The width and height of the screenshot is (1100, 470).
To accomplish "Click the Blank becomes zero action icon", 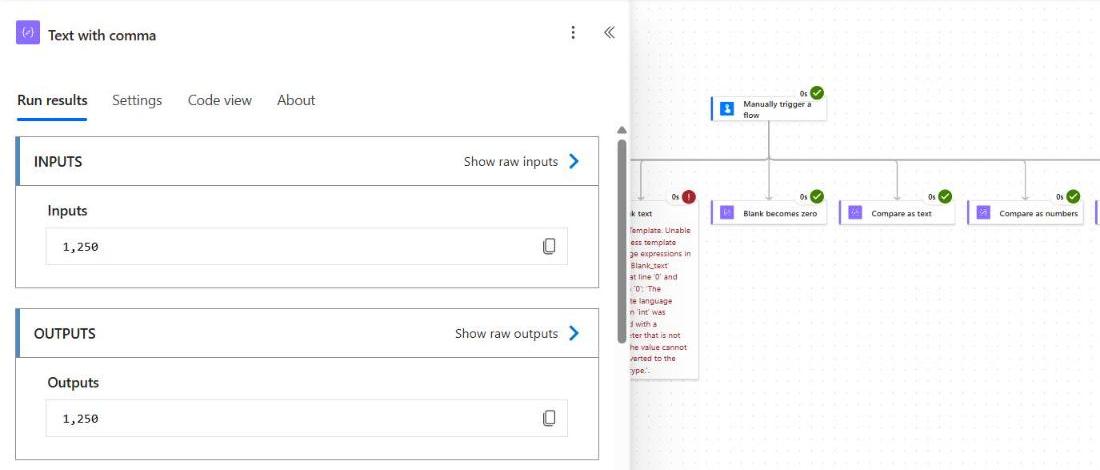I will click(727, 213).
